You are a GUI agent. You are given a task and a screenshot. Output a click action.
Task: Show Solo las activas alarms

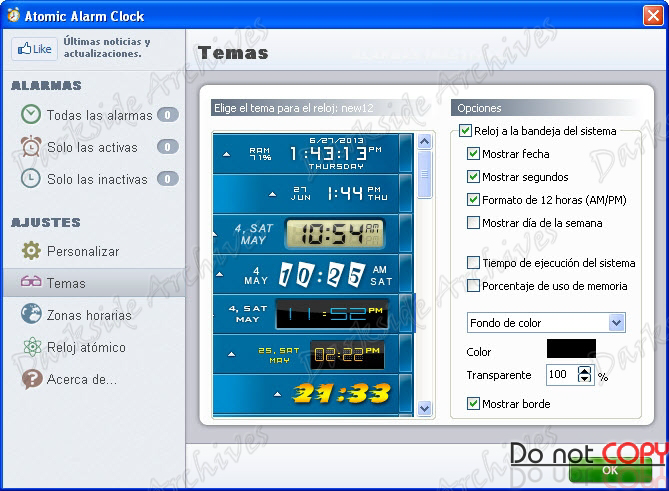click(x=92, y=147)
